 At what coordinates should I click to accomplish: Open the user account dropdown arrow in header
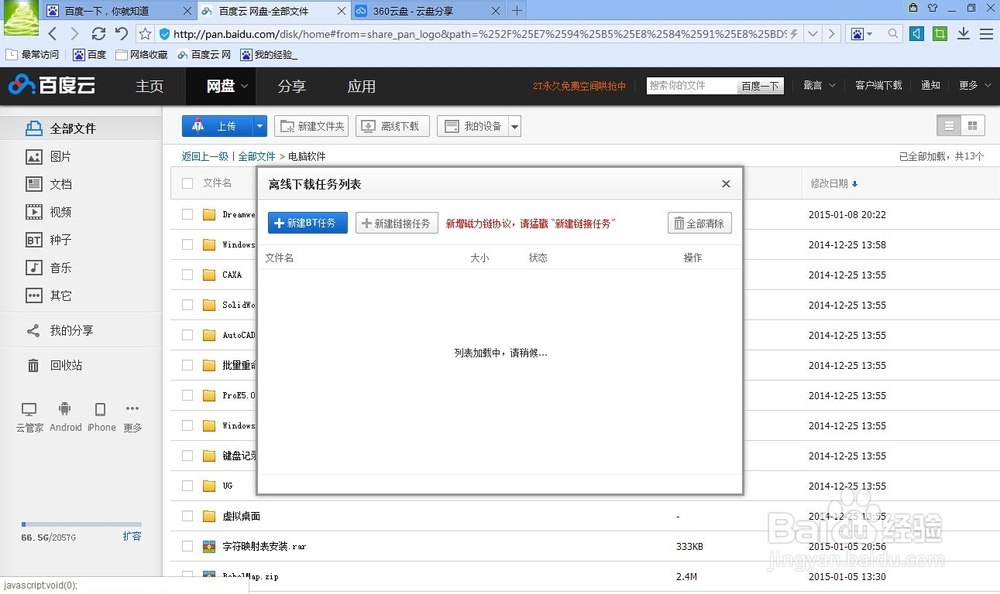point(832,85)
